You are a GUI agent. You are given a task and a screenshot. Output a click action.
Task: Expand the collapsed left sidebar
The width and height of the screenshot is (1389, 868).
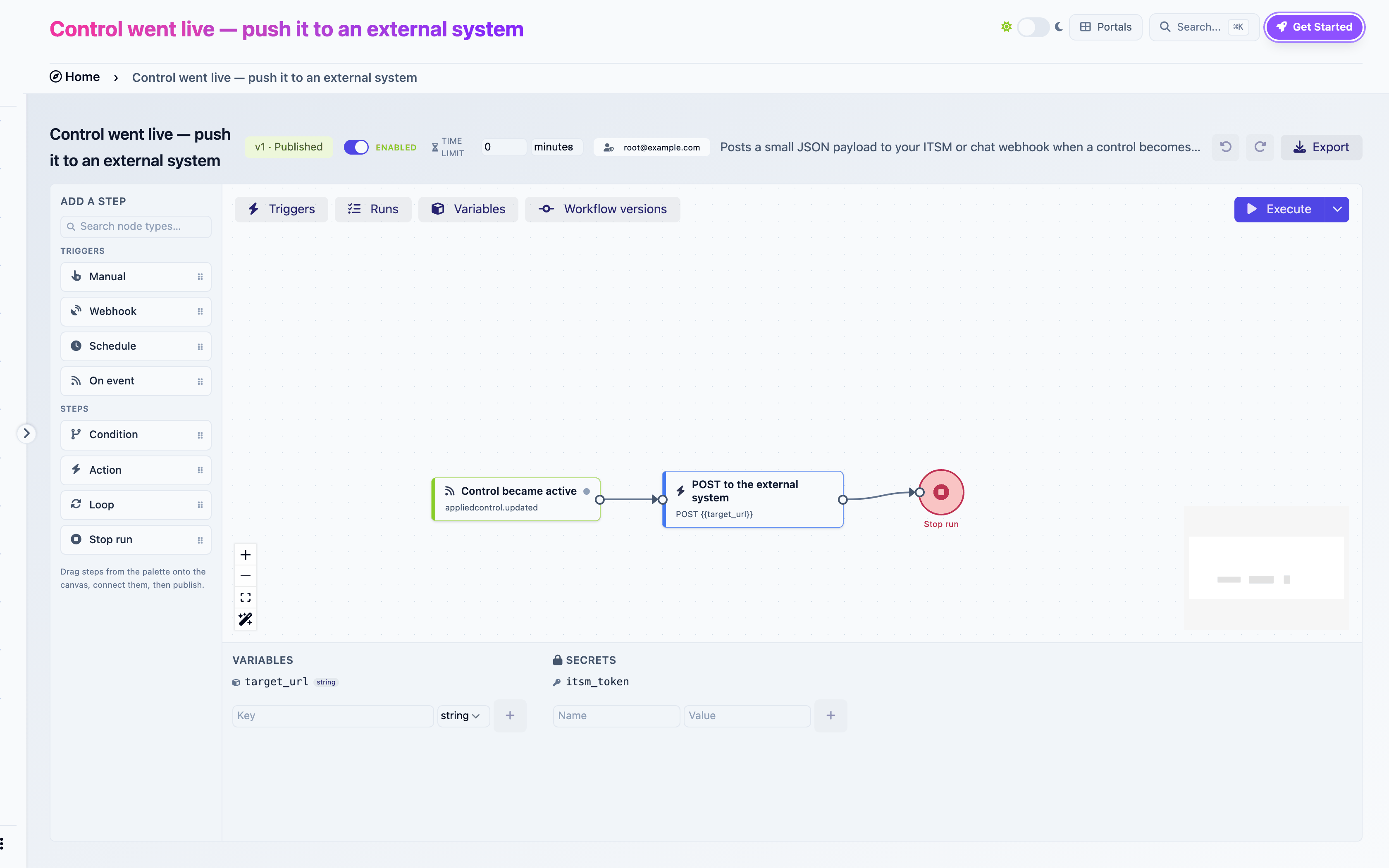(x=26, y=434)
